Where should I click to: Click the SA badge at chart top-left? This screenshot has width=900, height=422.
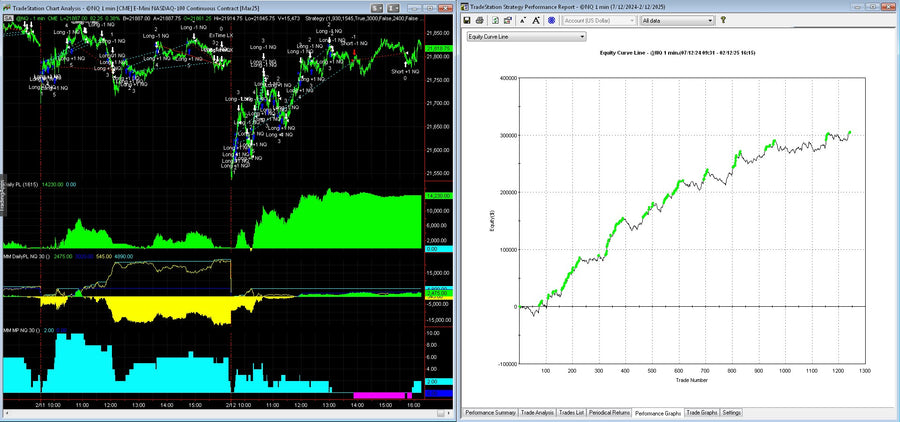(x=8, y=18)
